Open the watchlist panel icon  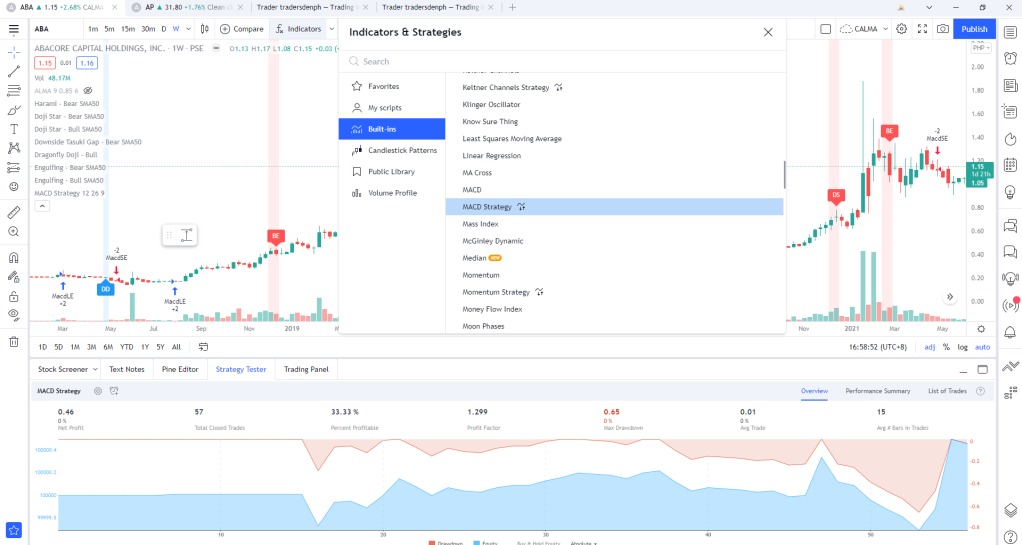(x=1010, y=31)
